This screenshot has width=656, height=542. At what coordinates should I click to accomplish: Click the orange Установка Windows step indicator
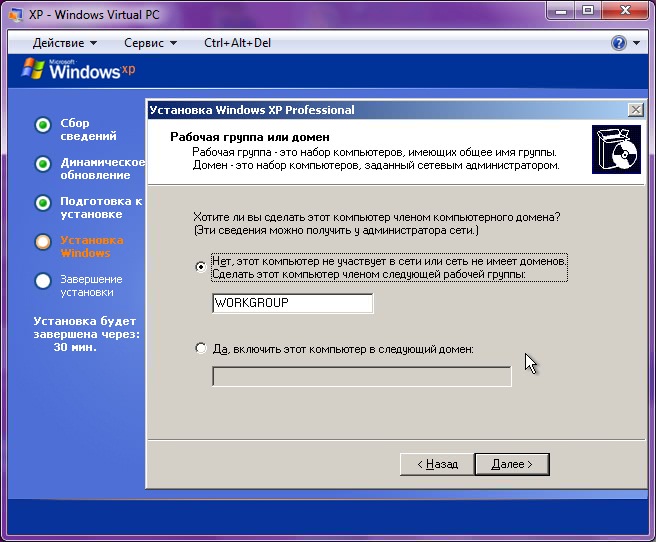click(43, 242)
